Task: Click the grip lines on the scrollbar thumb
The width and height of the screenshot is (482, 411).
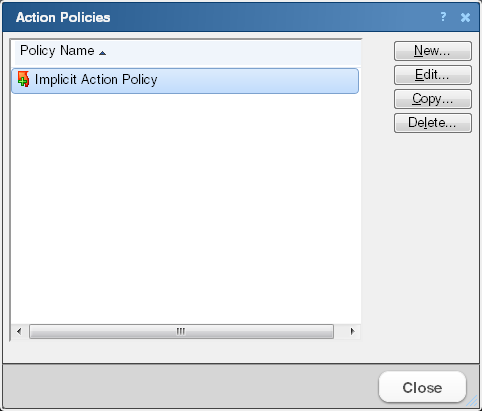Action: pyautogui.click(x=181, y=331)
